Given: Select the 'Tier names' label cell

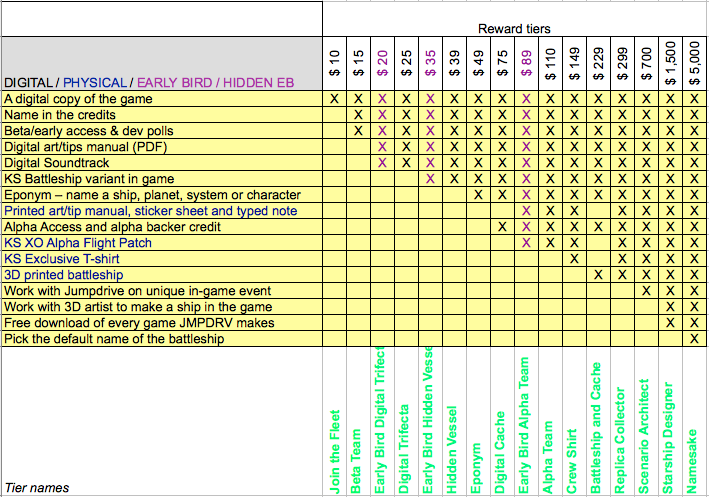Looking at the screenshot, I should (x=37, y=488).
